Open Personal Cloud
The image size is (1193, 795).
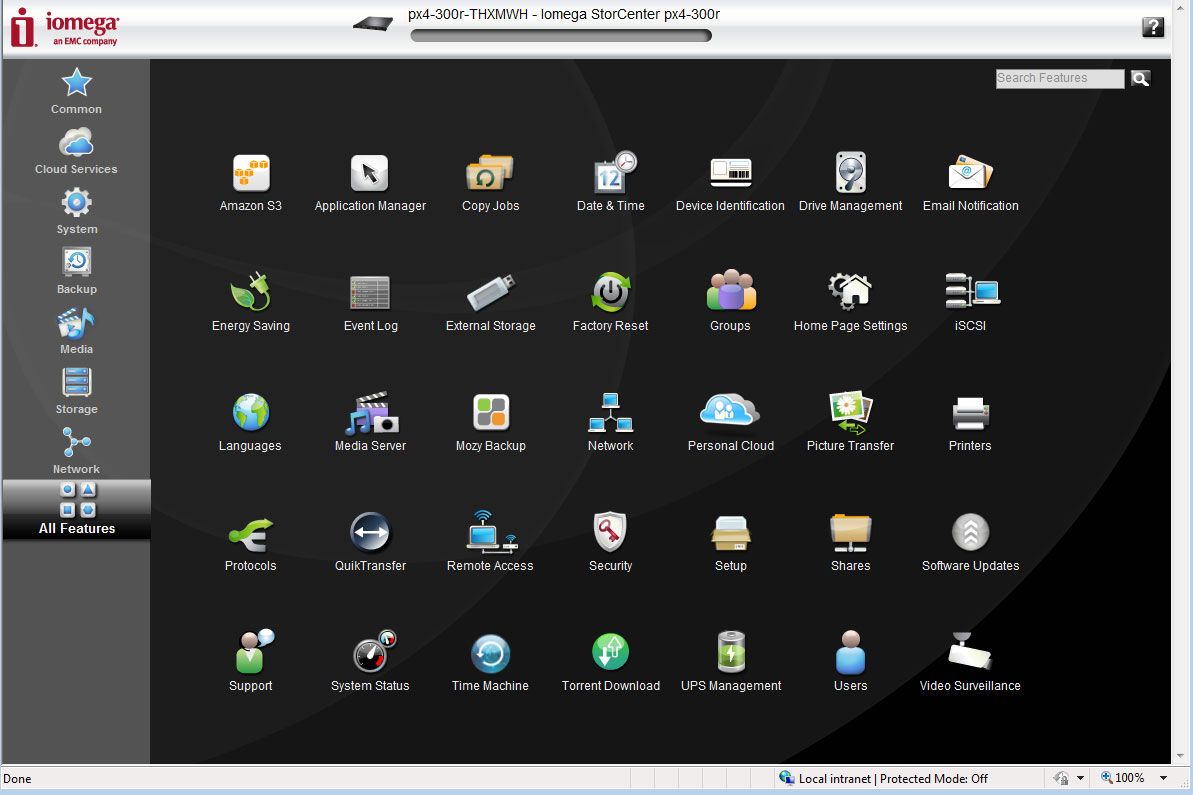pos(730,423)
